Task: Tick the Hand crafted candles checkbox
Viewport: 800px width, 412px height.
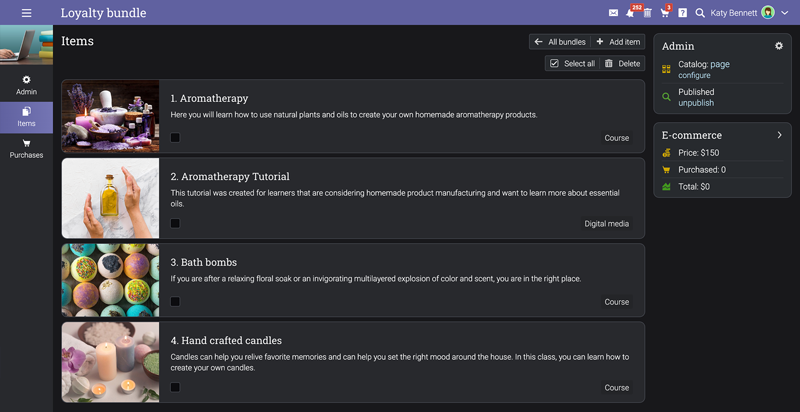Action: (175, 387)
